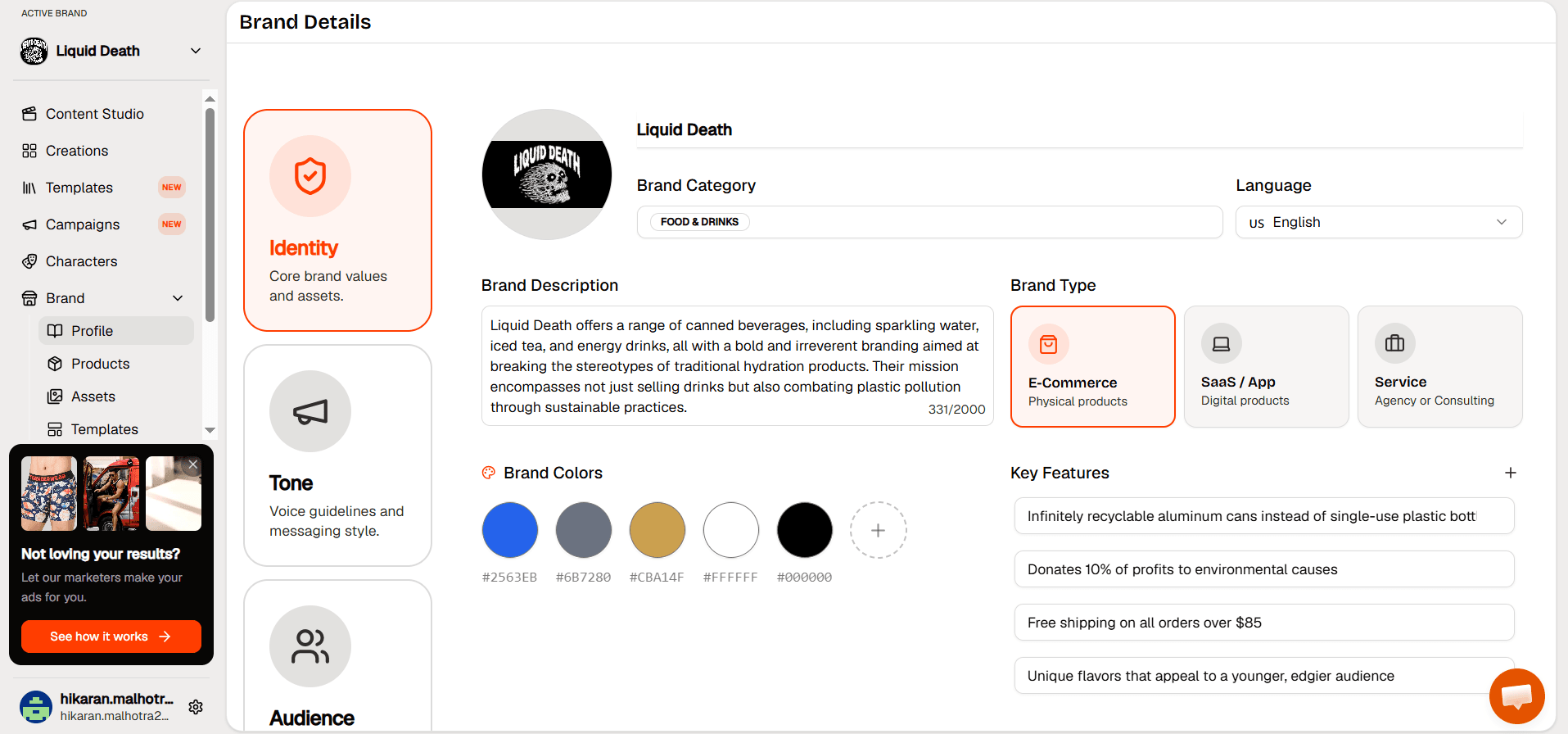
Task: Click the See how it works button
Action: pyautogui.click(x=111, y=637)
